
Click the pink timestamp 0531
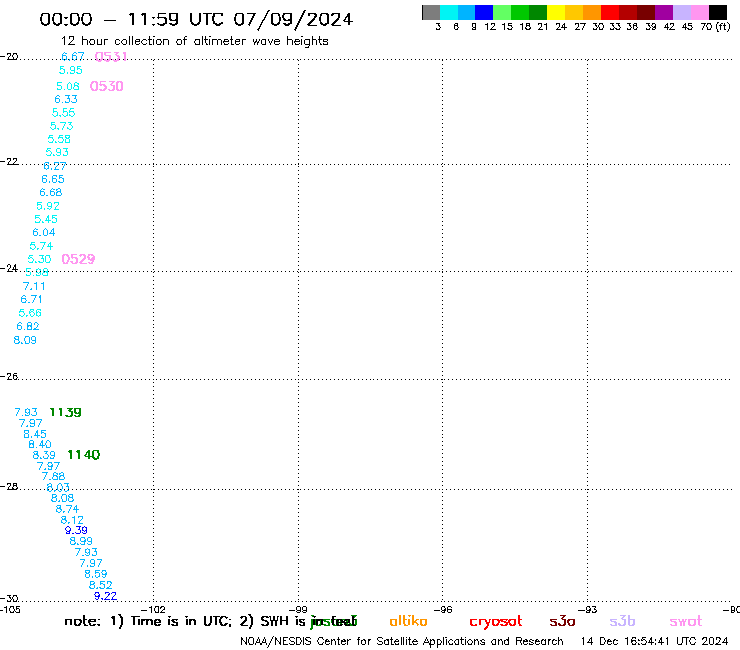(x=111, y=57)
